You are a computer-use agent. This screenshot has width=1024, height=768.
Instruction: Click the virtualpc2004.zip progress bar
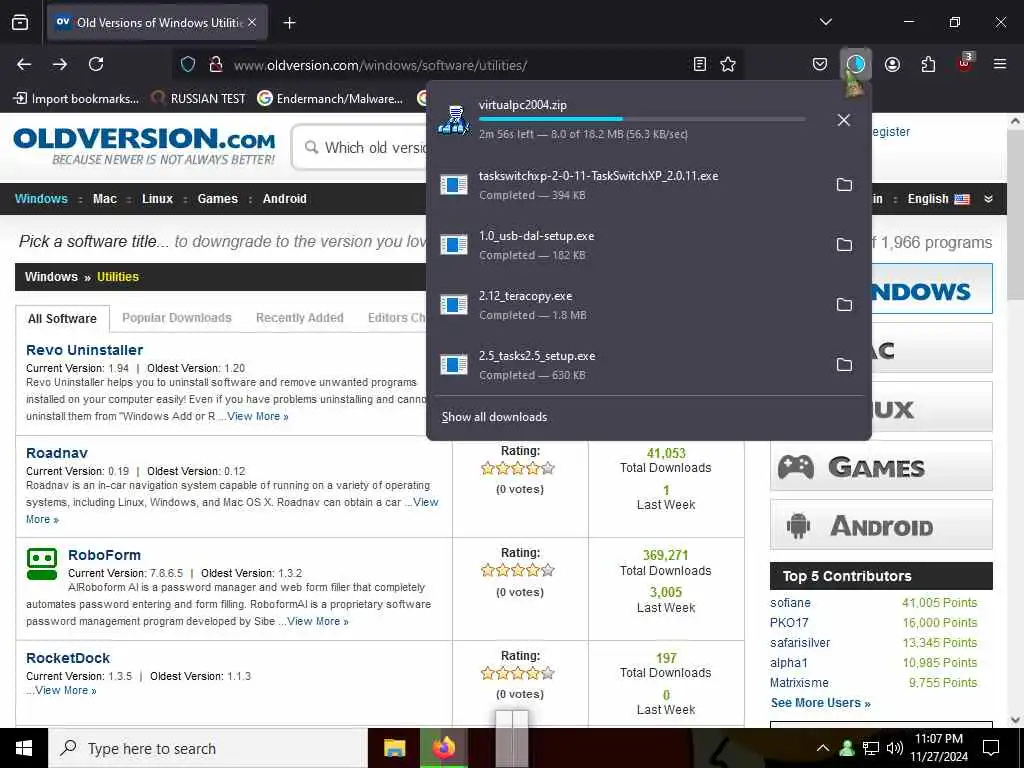pyautogui.click(x=642, y=119)
